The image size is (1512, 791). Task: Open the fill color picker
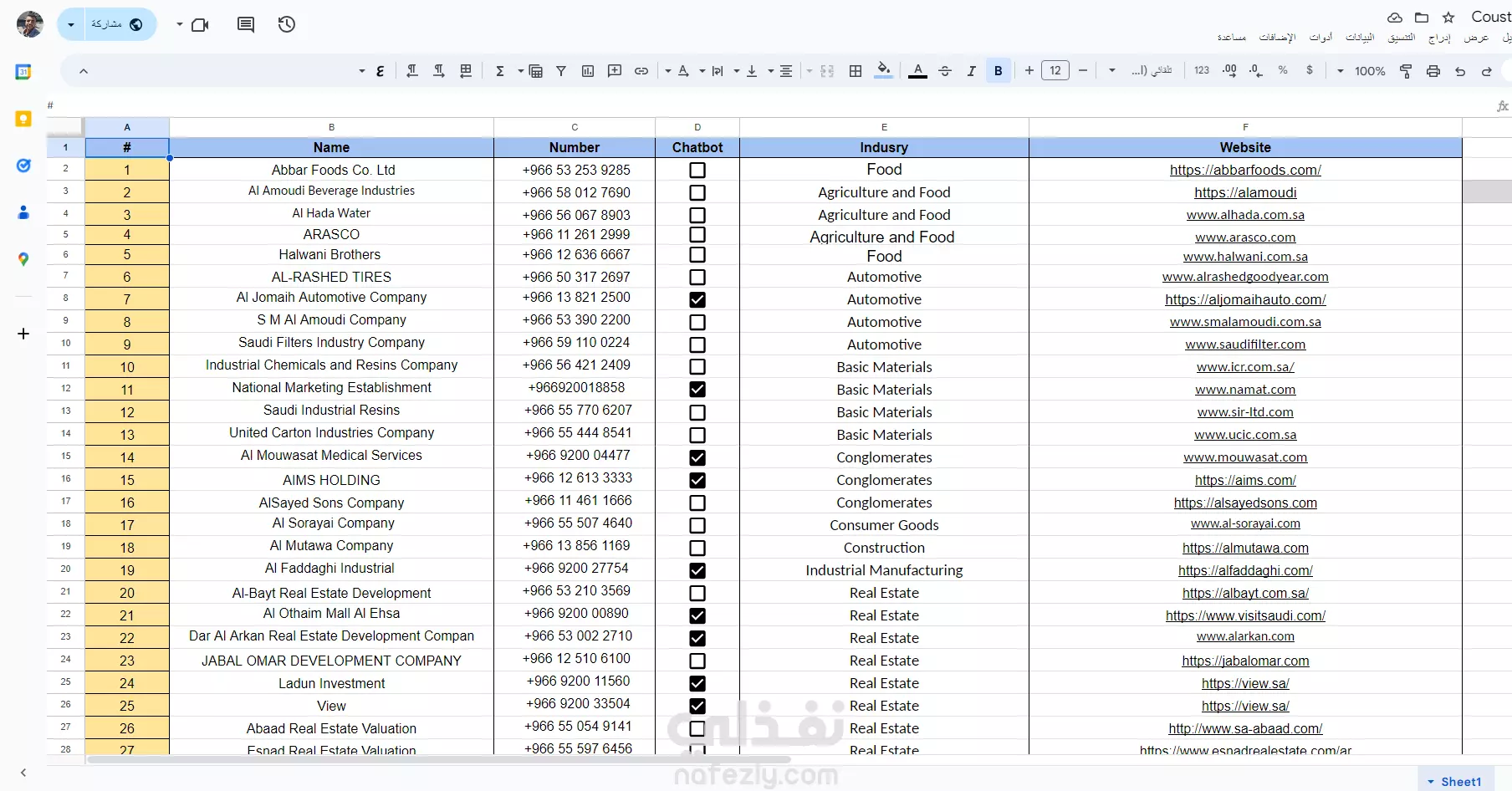click(x=883, y=70)
